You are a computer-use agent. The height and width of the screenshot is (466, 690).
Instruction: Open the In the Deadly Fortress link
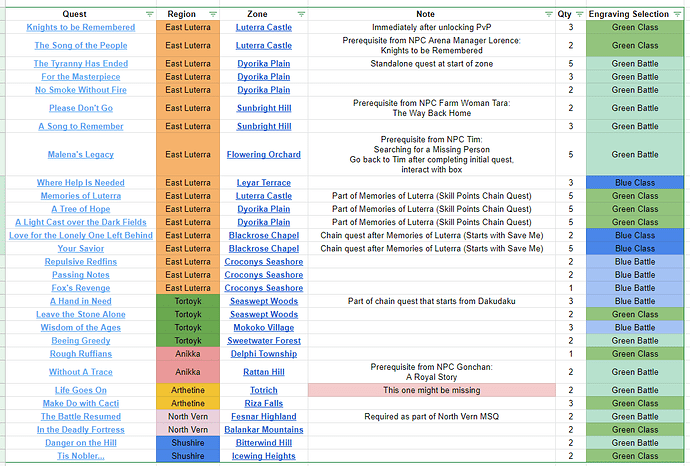tap(81, 430)
